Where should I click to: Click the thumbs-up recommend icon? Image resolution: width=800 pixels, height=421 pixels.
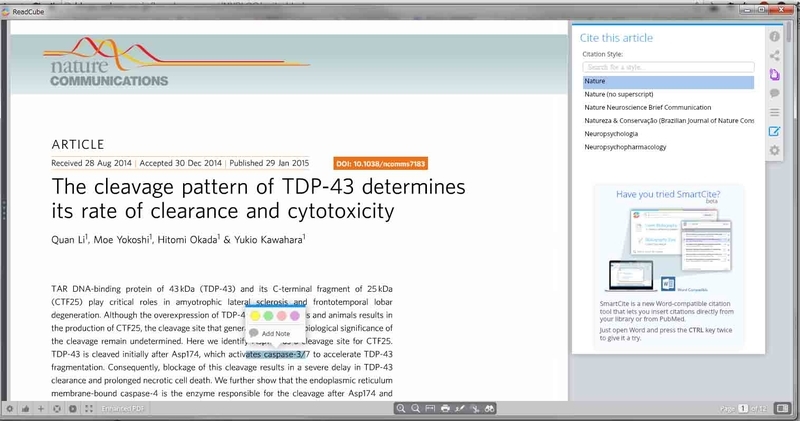point(26,409)
